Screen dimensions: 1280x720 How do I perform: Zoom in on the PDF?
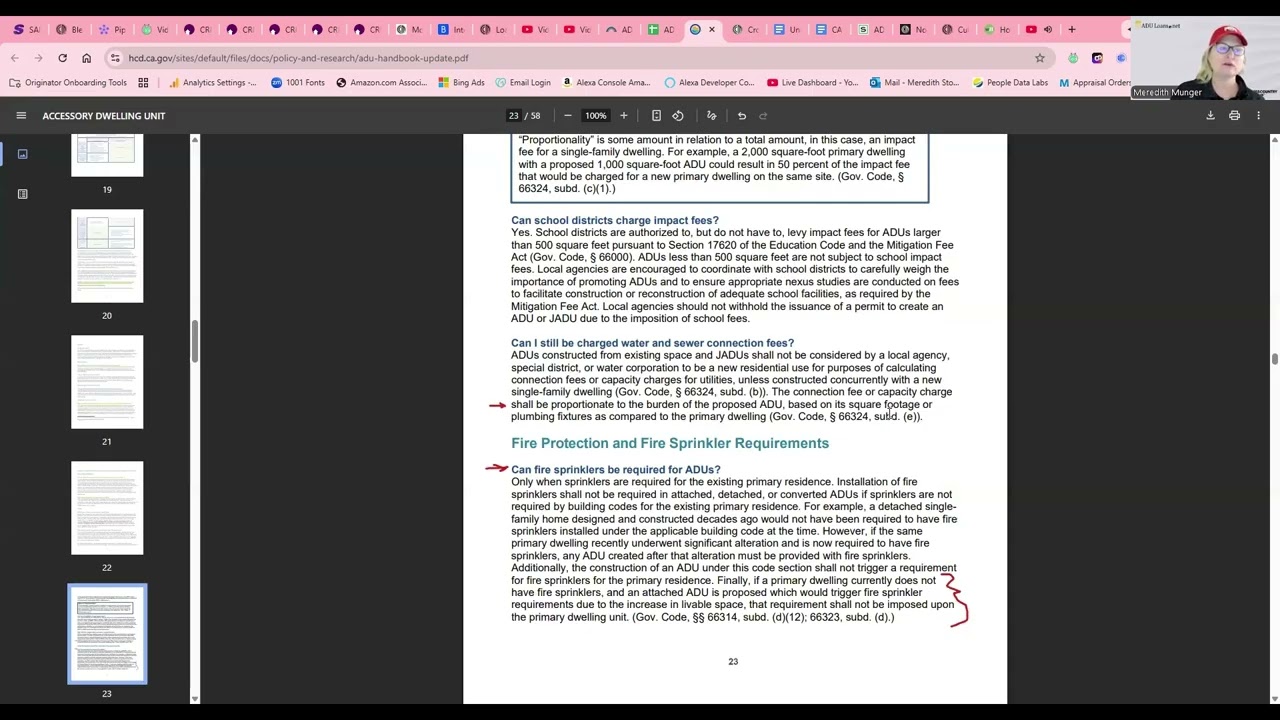coord(623,116)
